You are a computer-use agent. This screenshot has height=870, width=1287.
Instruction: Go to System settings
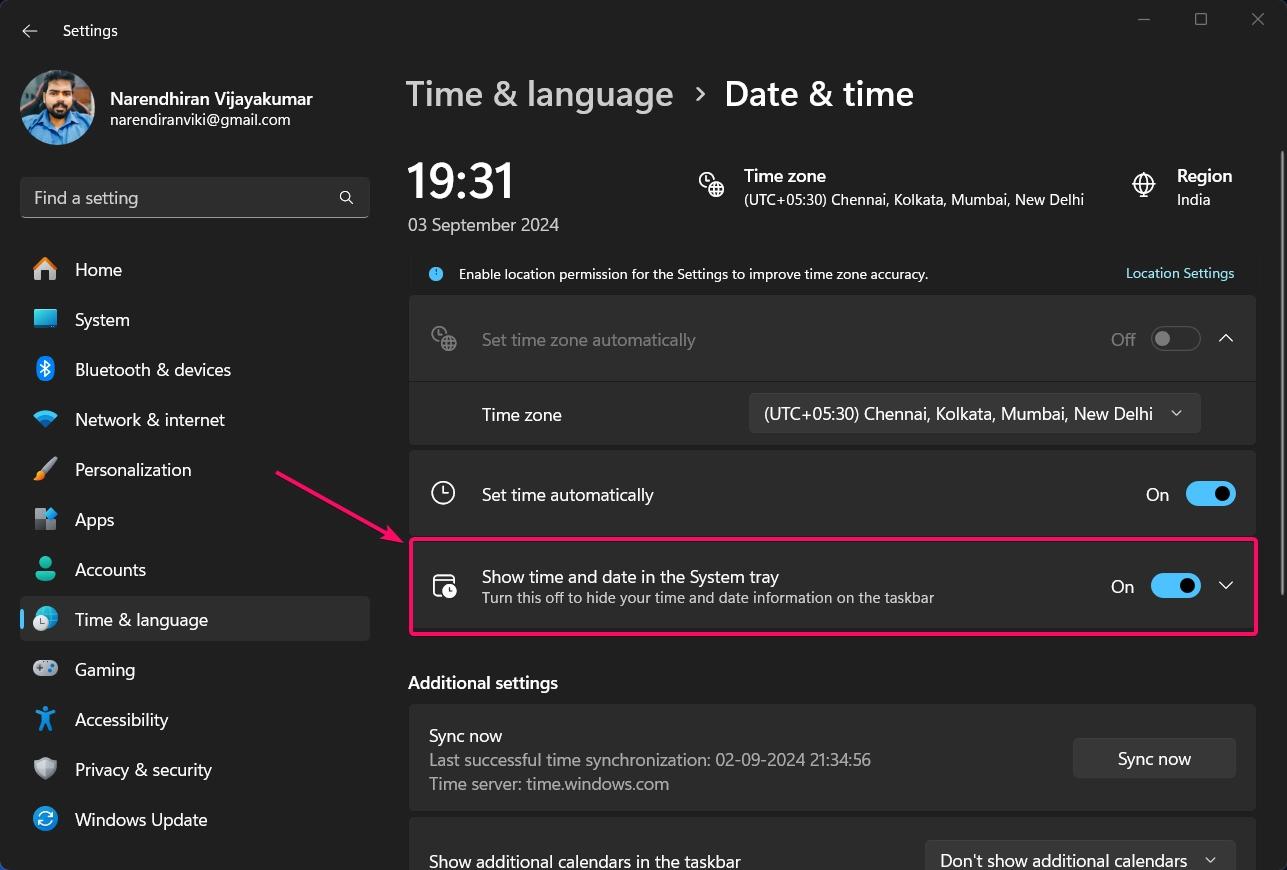pos(195,320)
